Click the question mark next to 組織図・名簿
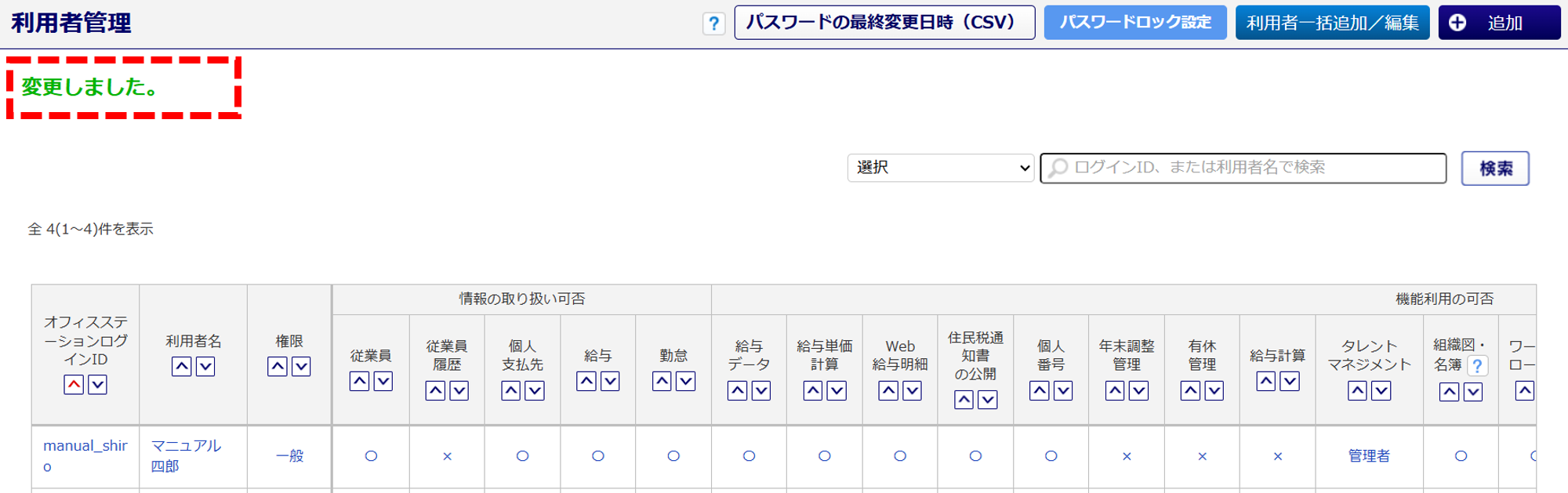Image resolution: width=1568 pixels, height=493 pixels. click(x=1477, y=365)
